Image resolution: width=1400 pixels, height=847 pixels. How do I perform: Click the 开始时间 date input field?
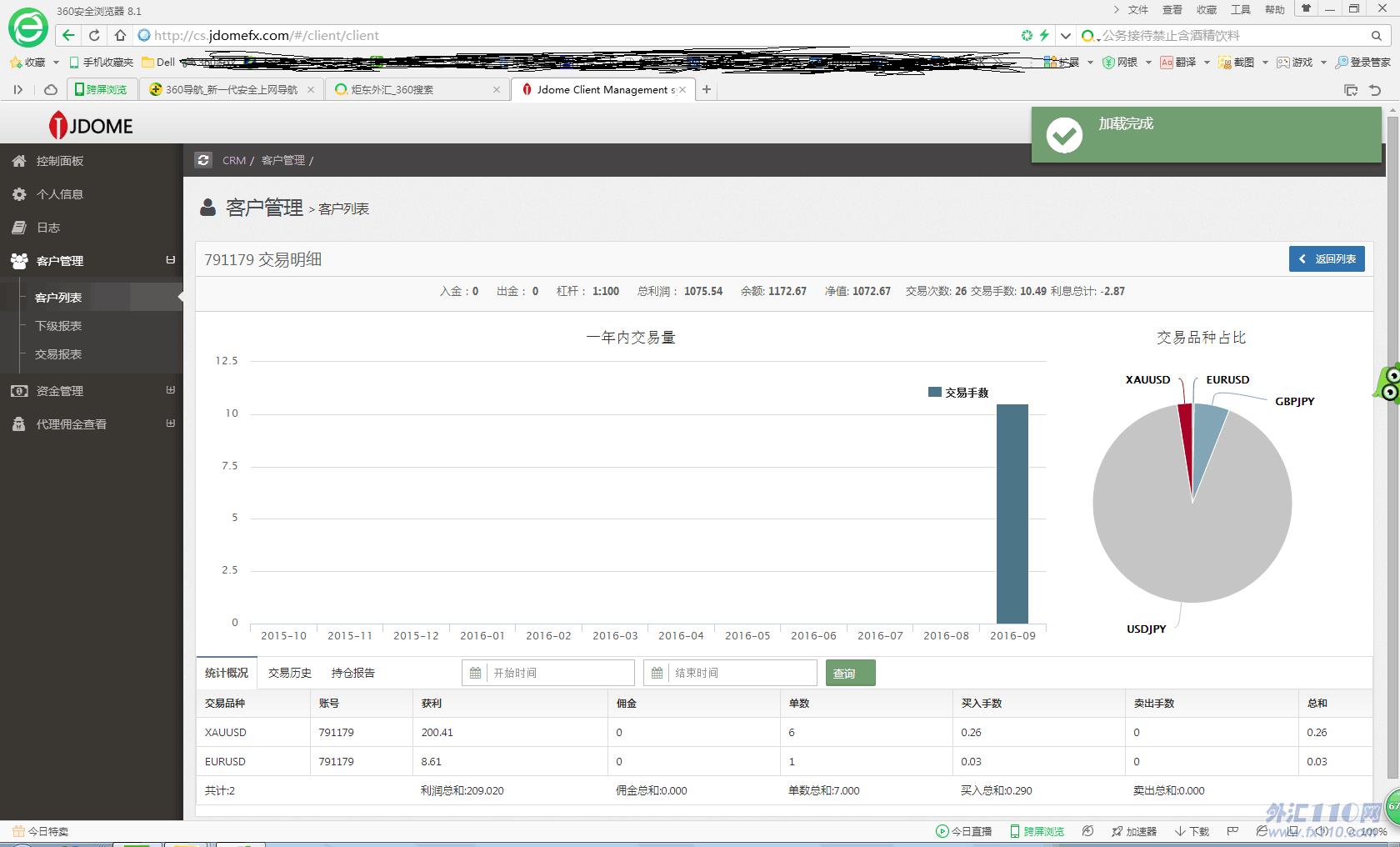pyautogui.click(x=548, y=673)
